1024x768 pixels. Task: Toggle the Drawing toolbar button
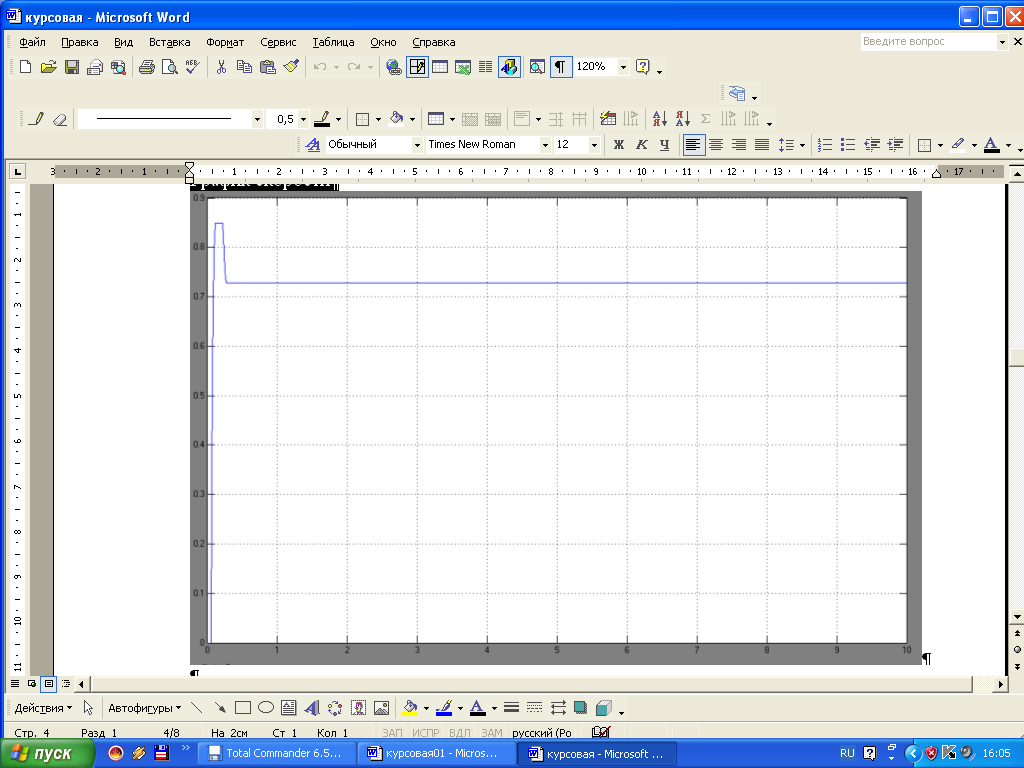tap(509, 67)
